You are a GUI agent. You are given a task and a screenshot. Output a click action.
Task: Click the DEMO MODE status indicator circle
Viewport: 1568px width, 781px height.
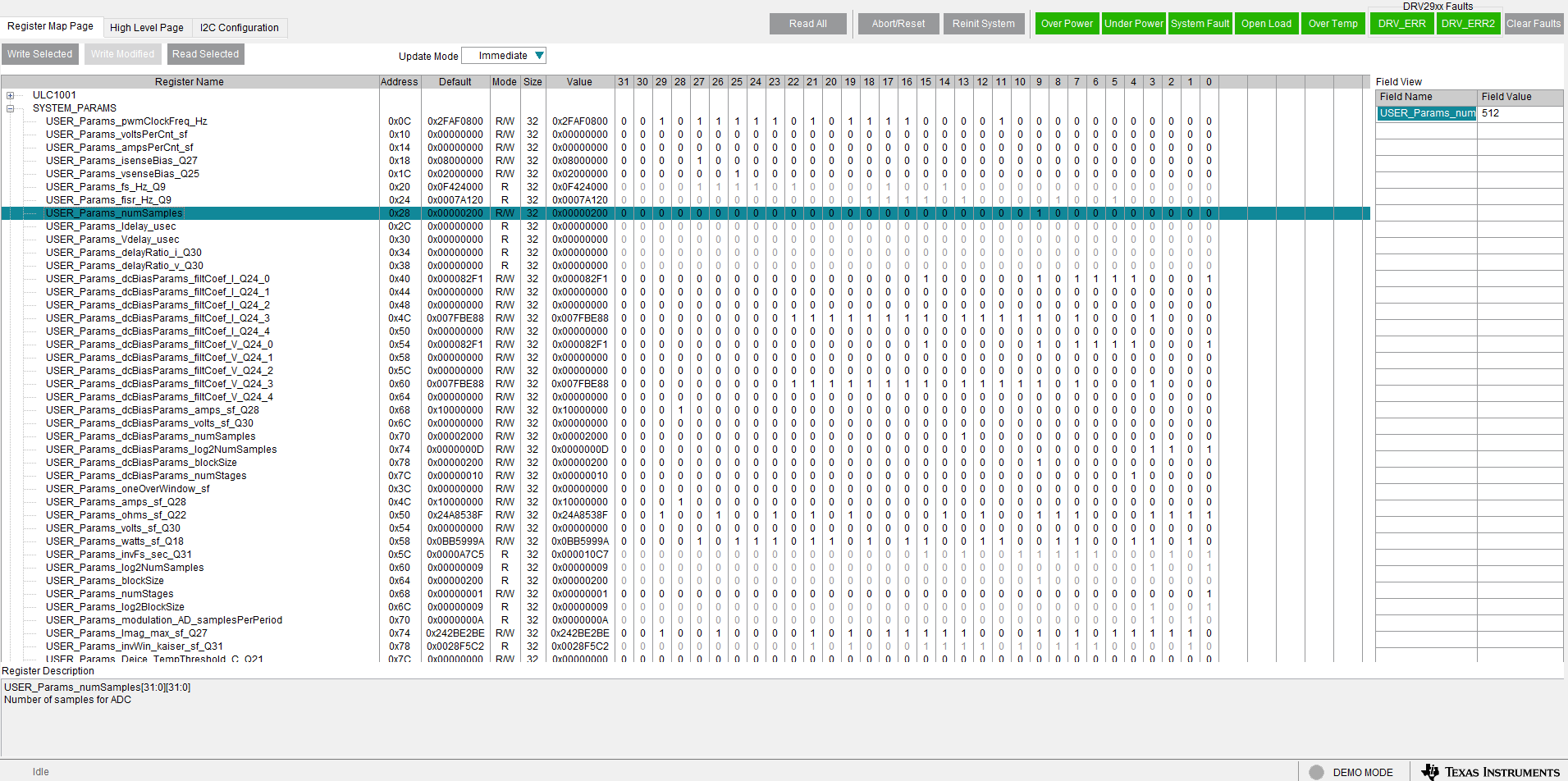pos(1316,771)
